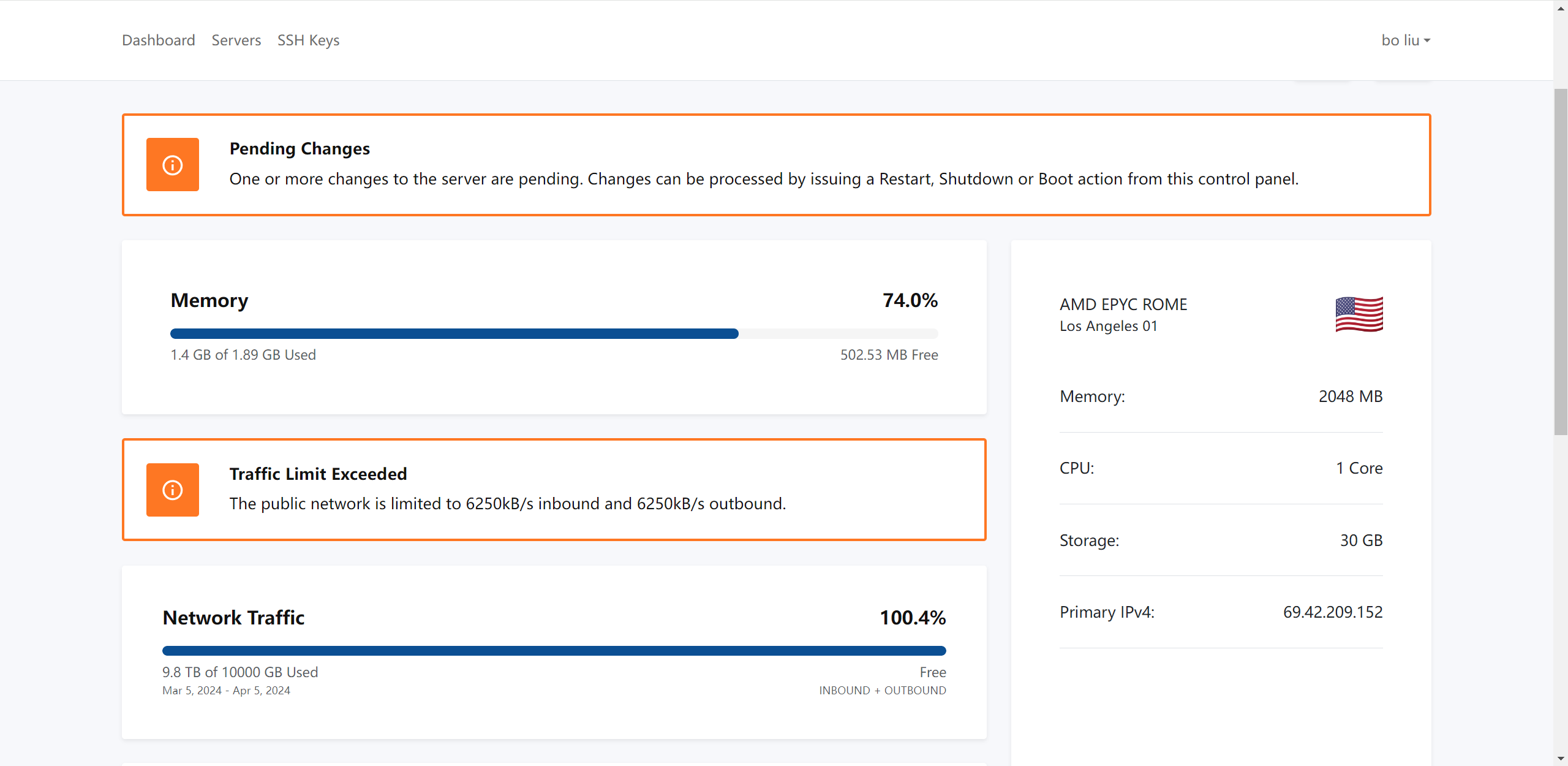
Task: Click the Pending Changes heading
Action: (300, 149)
